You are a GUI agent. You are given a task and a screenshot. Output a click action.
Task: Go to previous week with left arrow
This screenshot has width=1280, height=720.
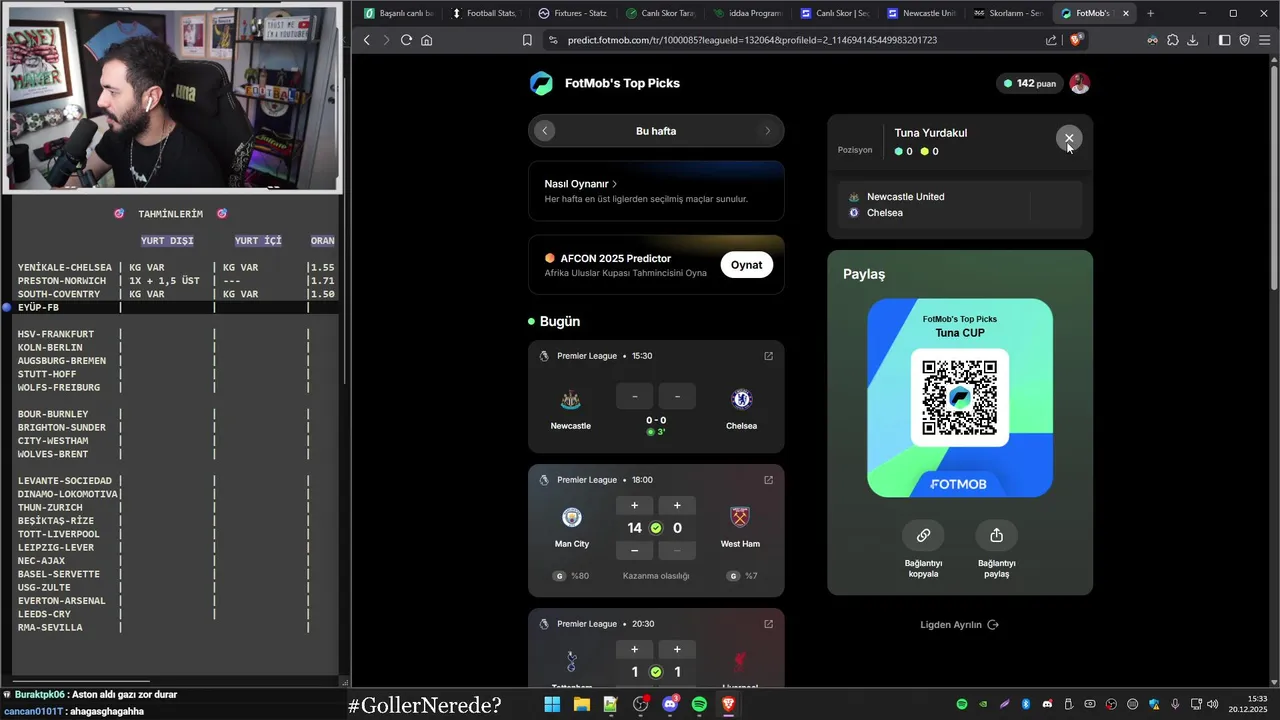[545, 131]
